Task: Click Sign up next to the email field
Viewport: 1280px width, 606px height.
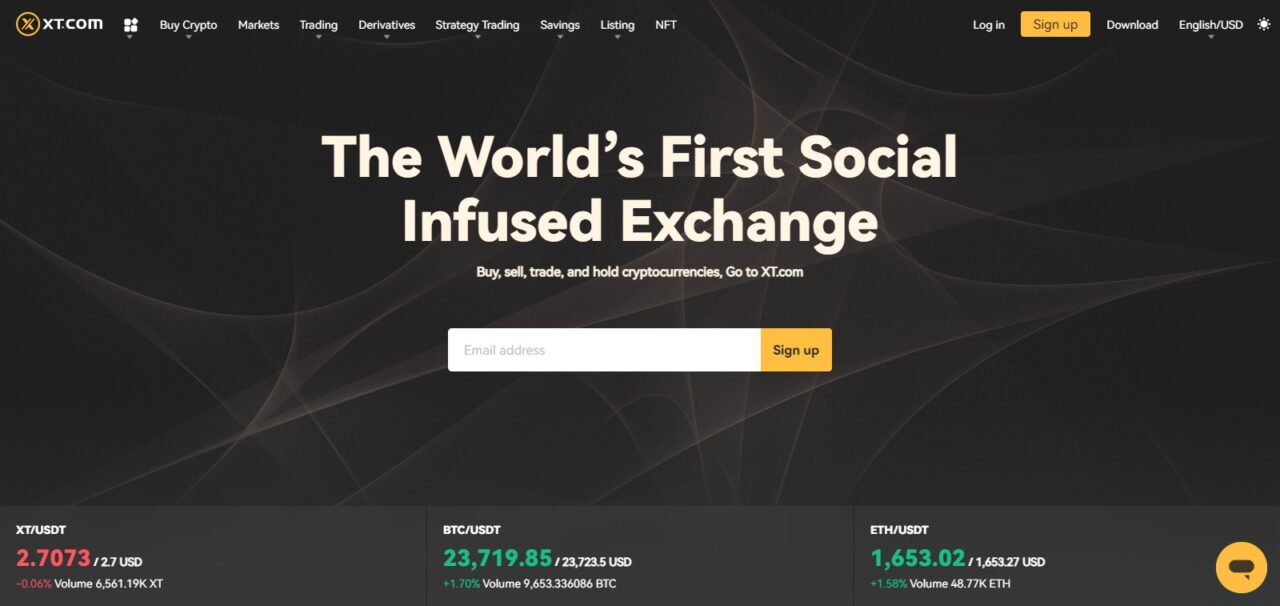Action: point(796,350)
